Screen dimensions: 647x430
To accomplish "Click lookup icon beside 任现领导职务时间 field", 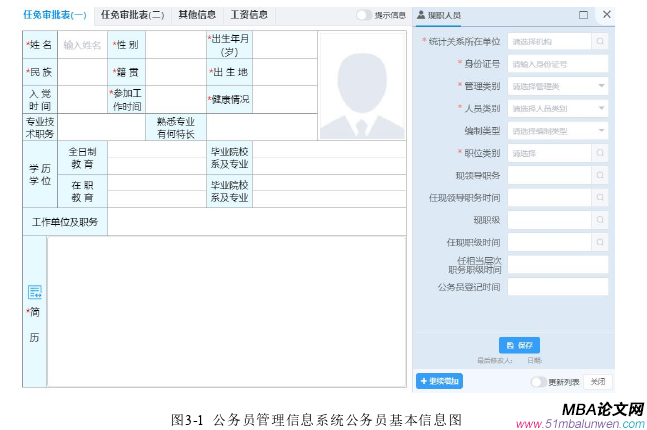I will (600, 197).
